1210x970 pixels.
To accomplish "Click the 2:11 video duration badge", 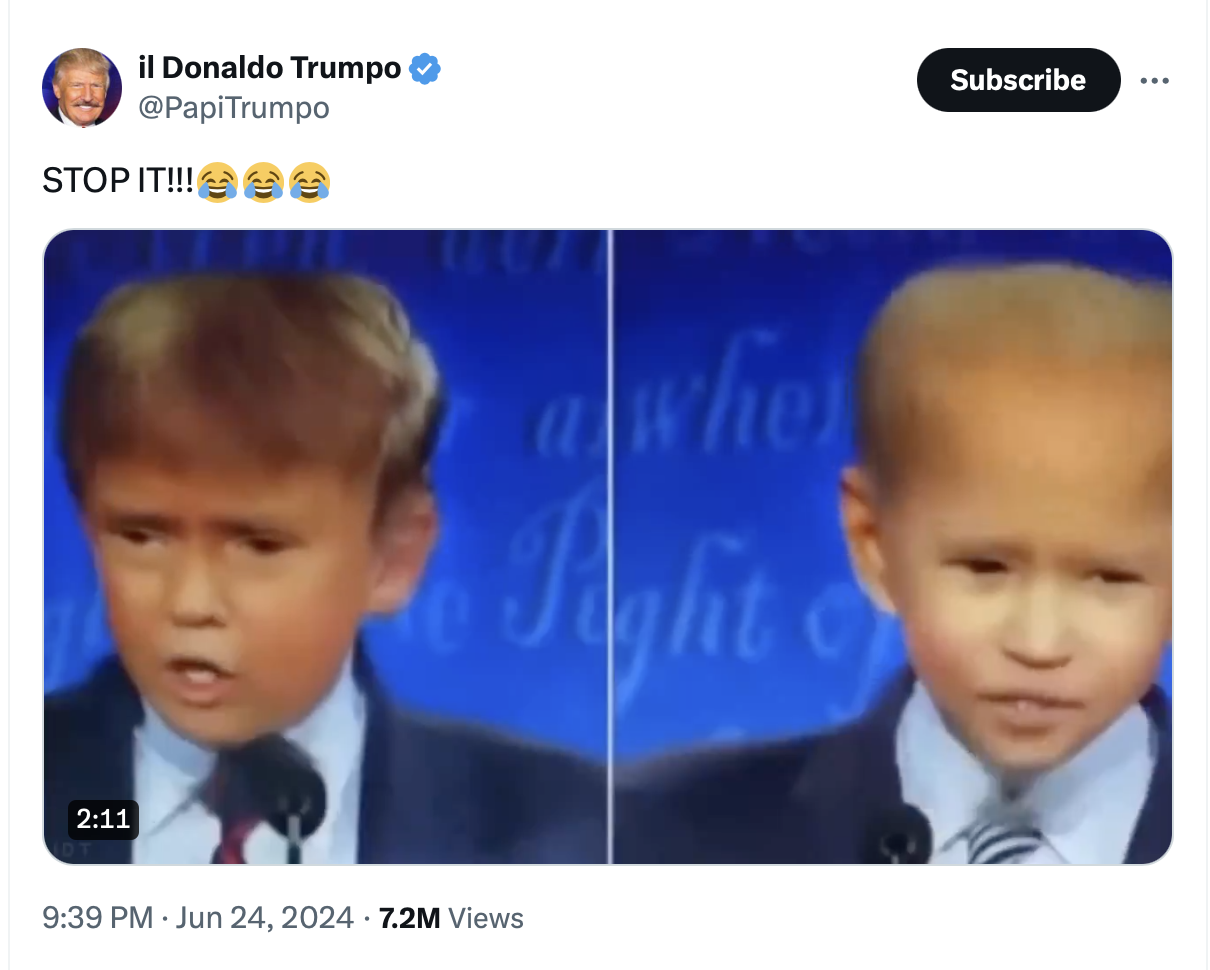I will tap(103, 819).
